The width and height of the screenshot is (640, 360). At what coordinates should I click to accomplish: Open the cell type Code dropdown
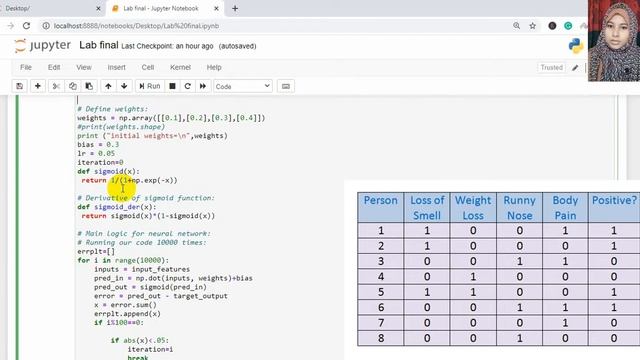click(243, 86)
